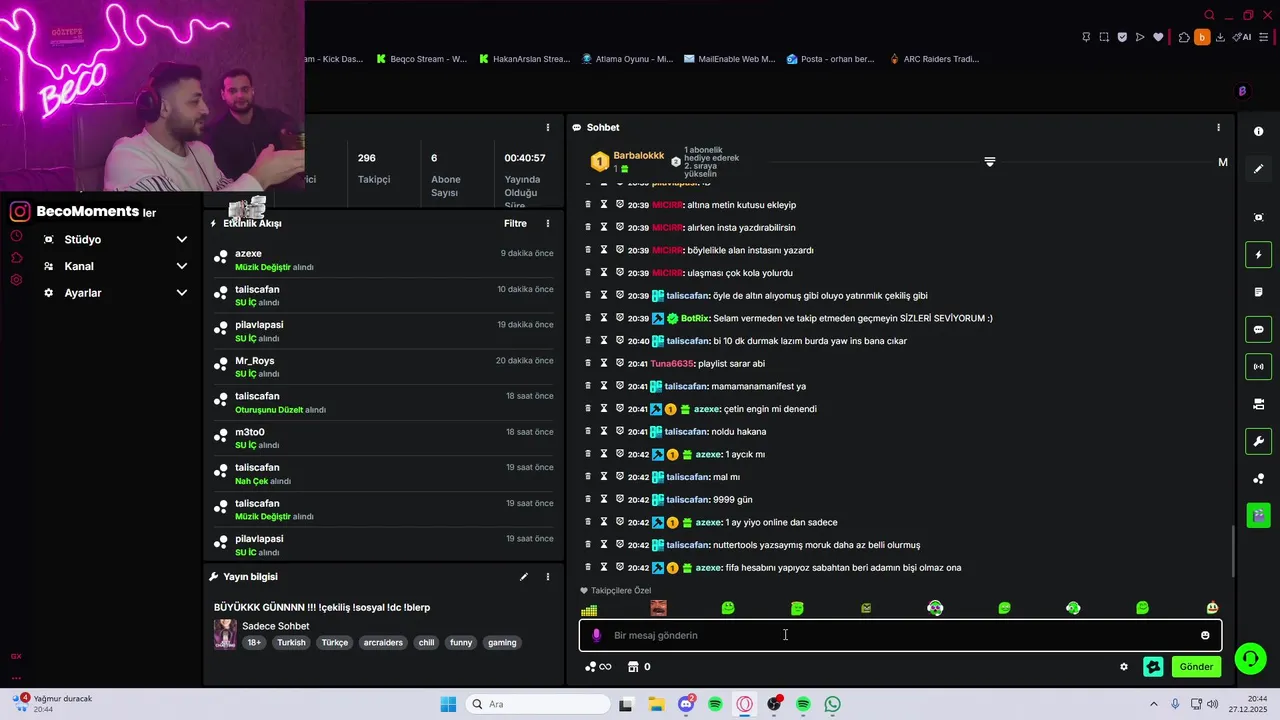The width and height of the screenshot is (1280, 720).
Task: Switch to the ARC Raiders Trading tab
Action: coord(934,59)
